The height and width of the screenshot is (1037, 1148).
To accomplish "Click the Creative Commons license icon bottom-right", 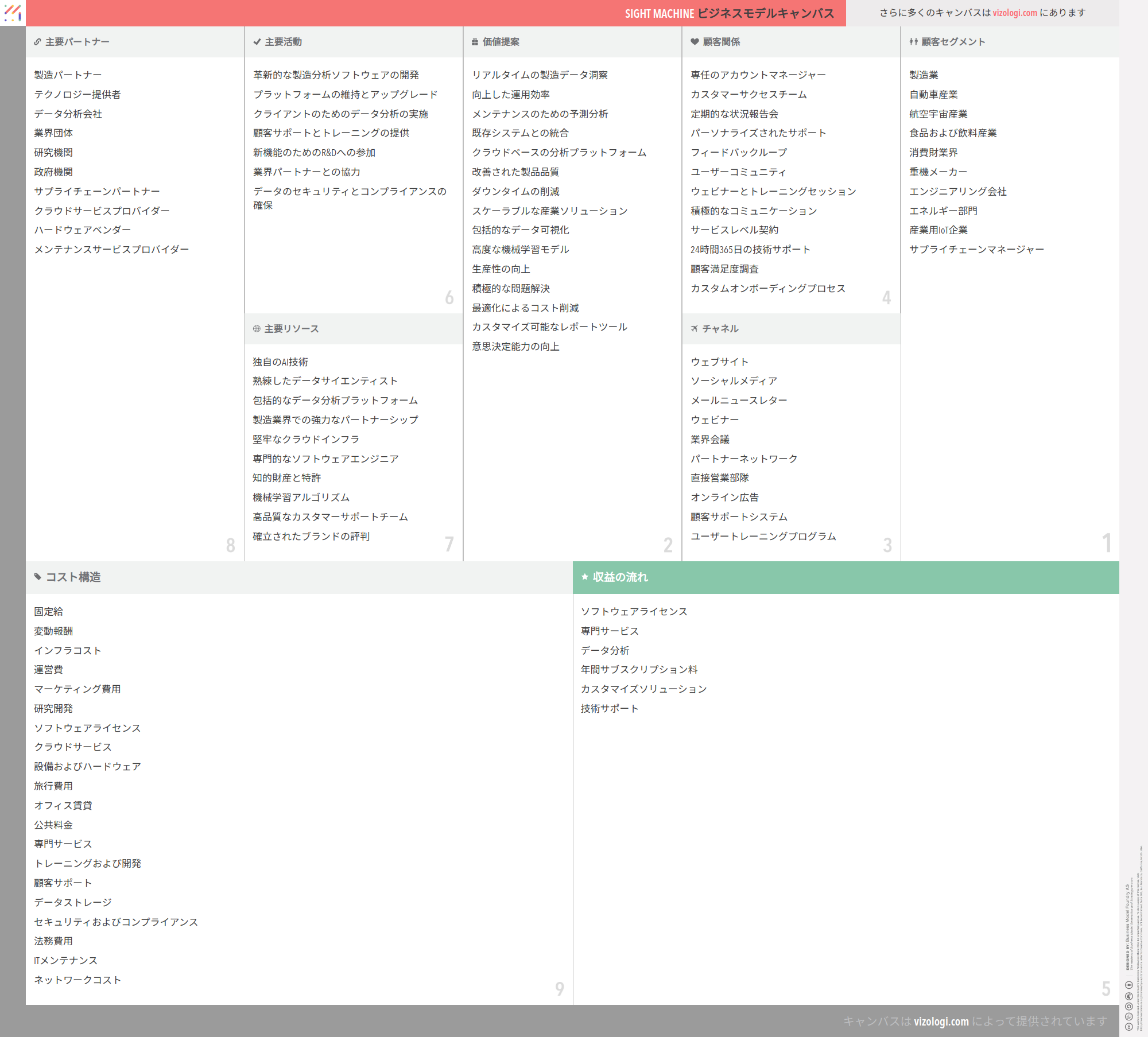I will click(1128, 1027).
